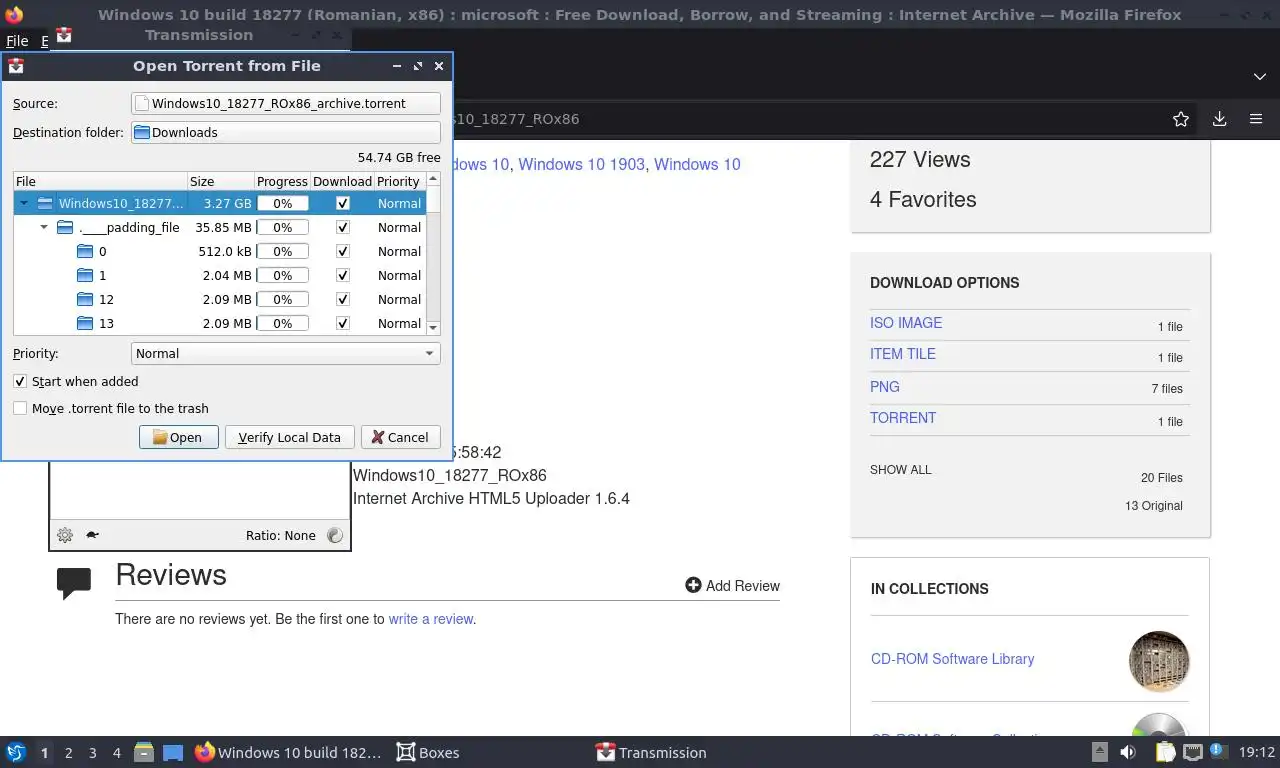Click the Open button
The height and width of the screenshot is (768, 1280).
[179, 437]
